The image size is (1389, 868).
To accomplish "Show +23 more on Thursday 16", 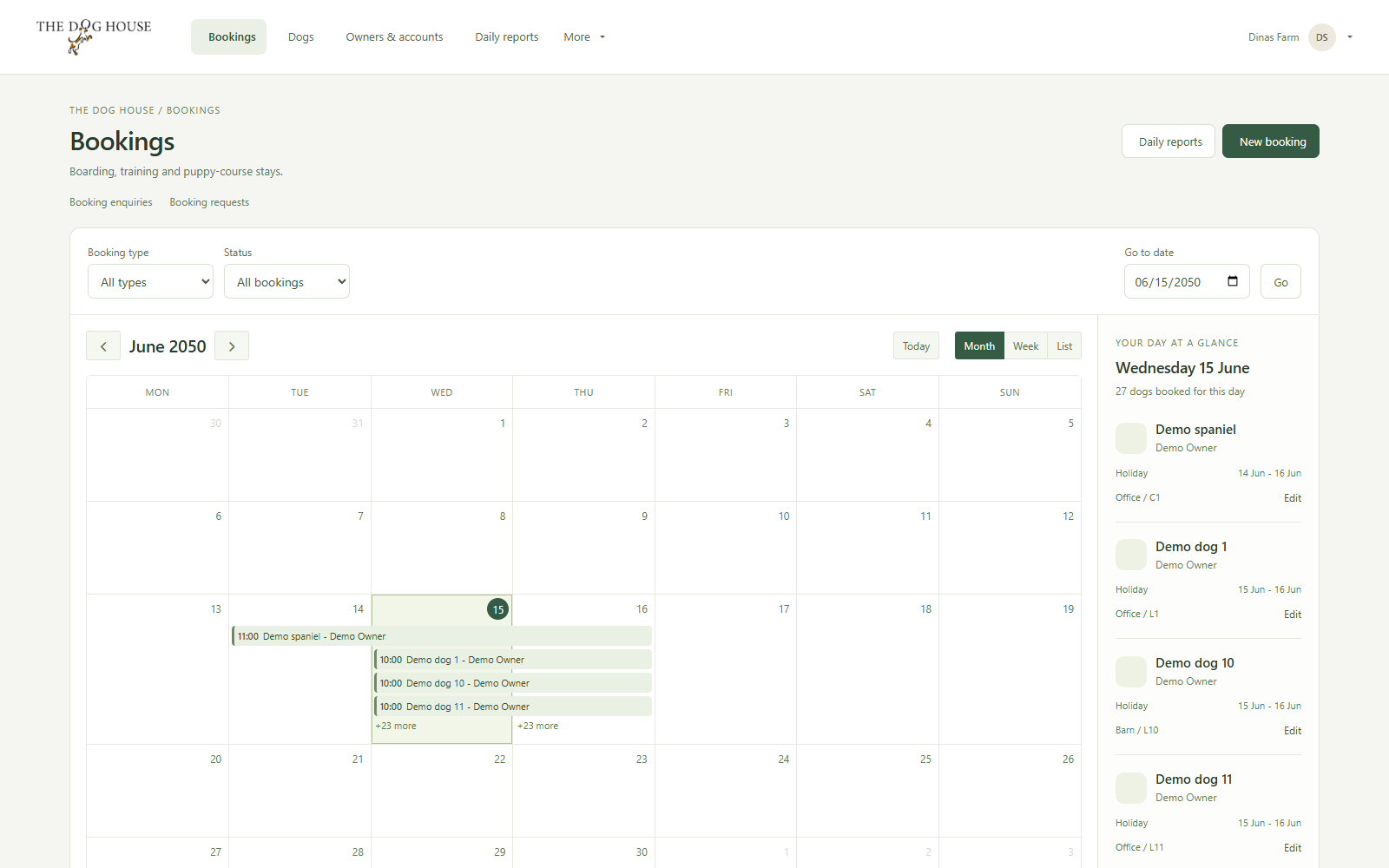I will click(538, 726).
